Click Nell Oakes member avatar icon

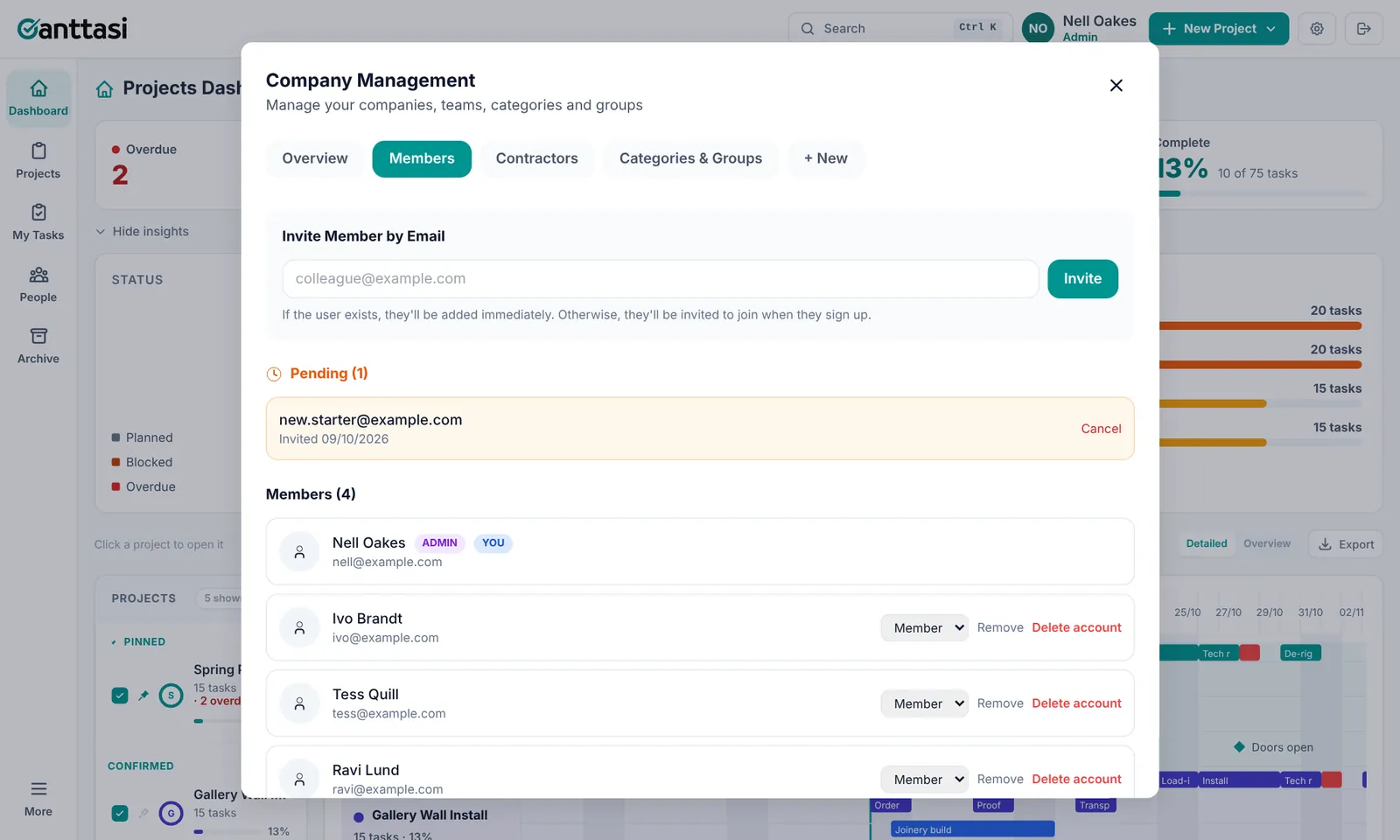[299, 552]
